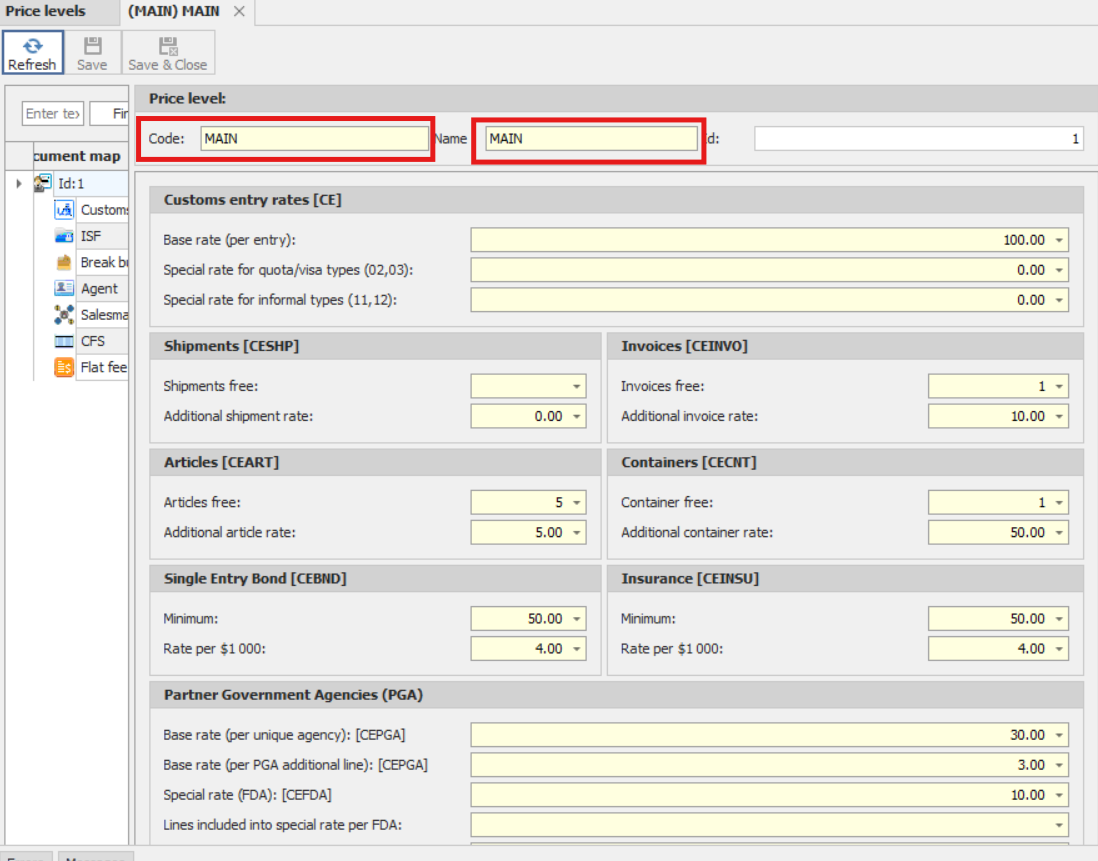
Task: Open the CFS node in document map
Action: 92,341
